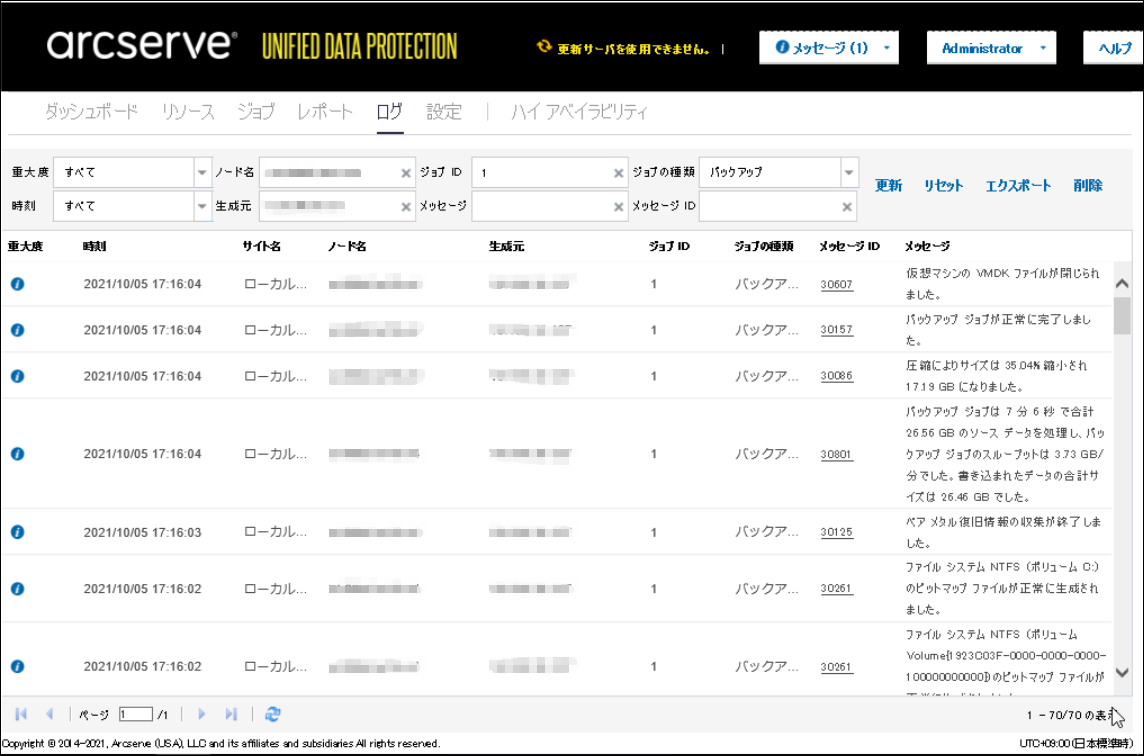Clear the ジョブ ID filter field
This screenshot has width=1144, height=756.
pyautogui.click(x=619, y=173)
